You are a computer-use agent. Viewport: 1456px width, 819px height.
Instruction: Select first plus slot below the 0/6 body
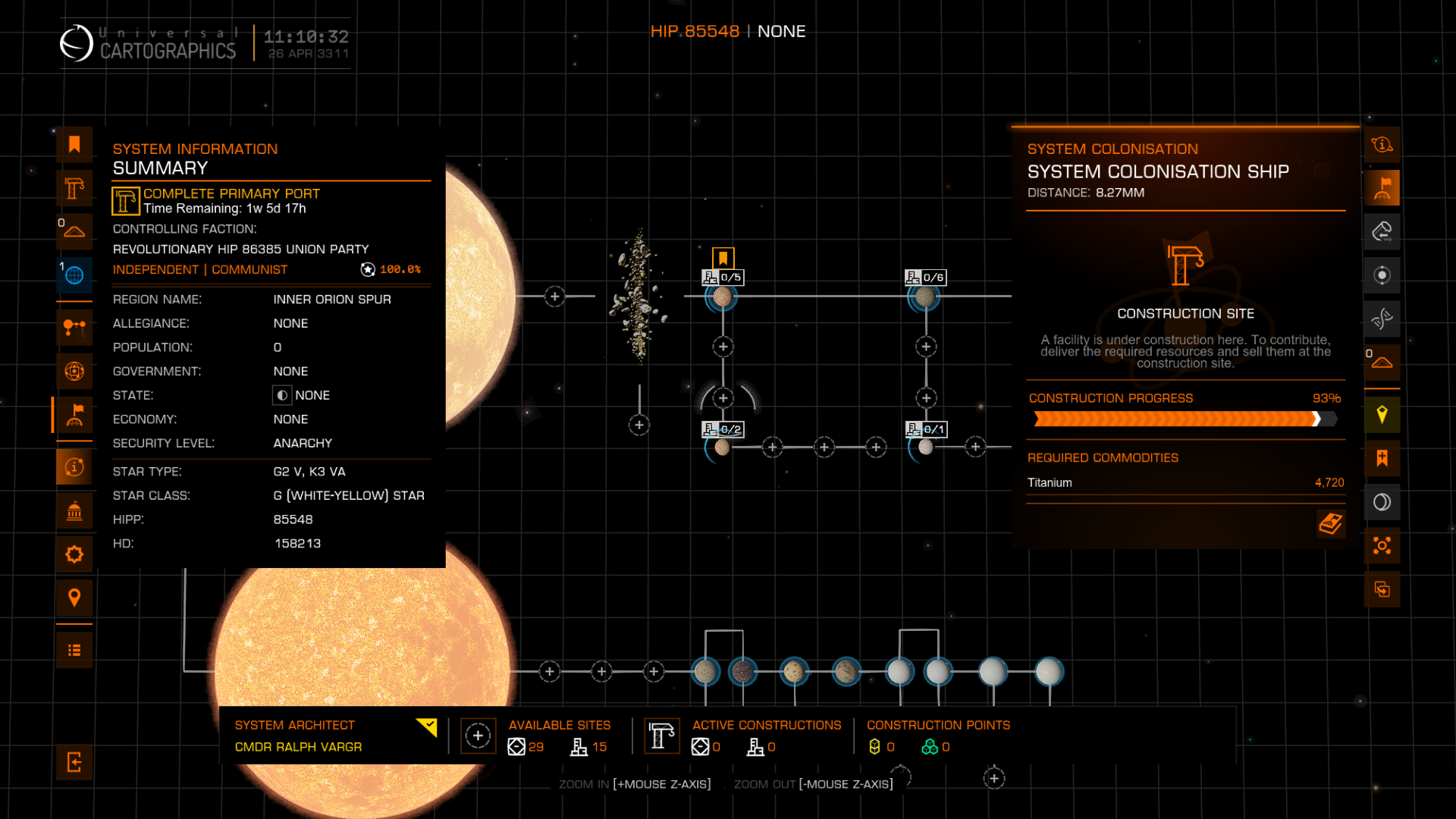(926, 347)
